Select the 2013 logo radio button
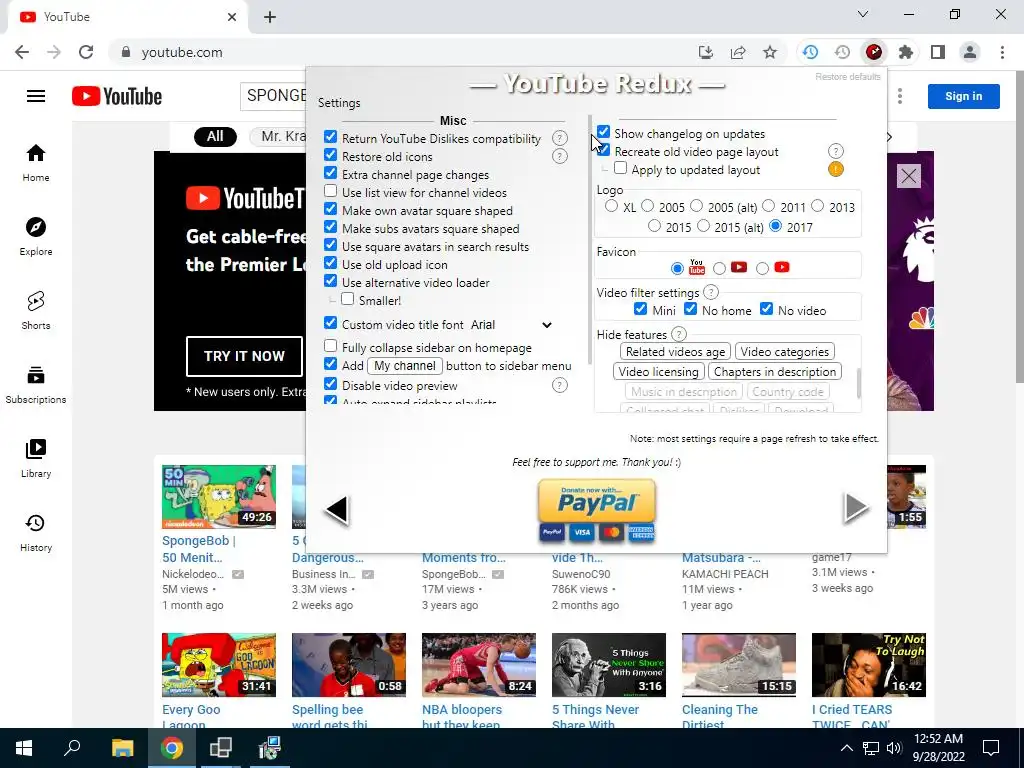 [x=818, y=206]
